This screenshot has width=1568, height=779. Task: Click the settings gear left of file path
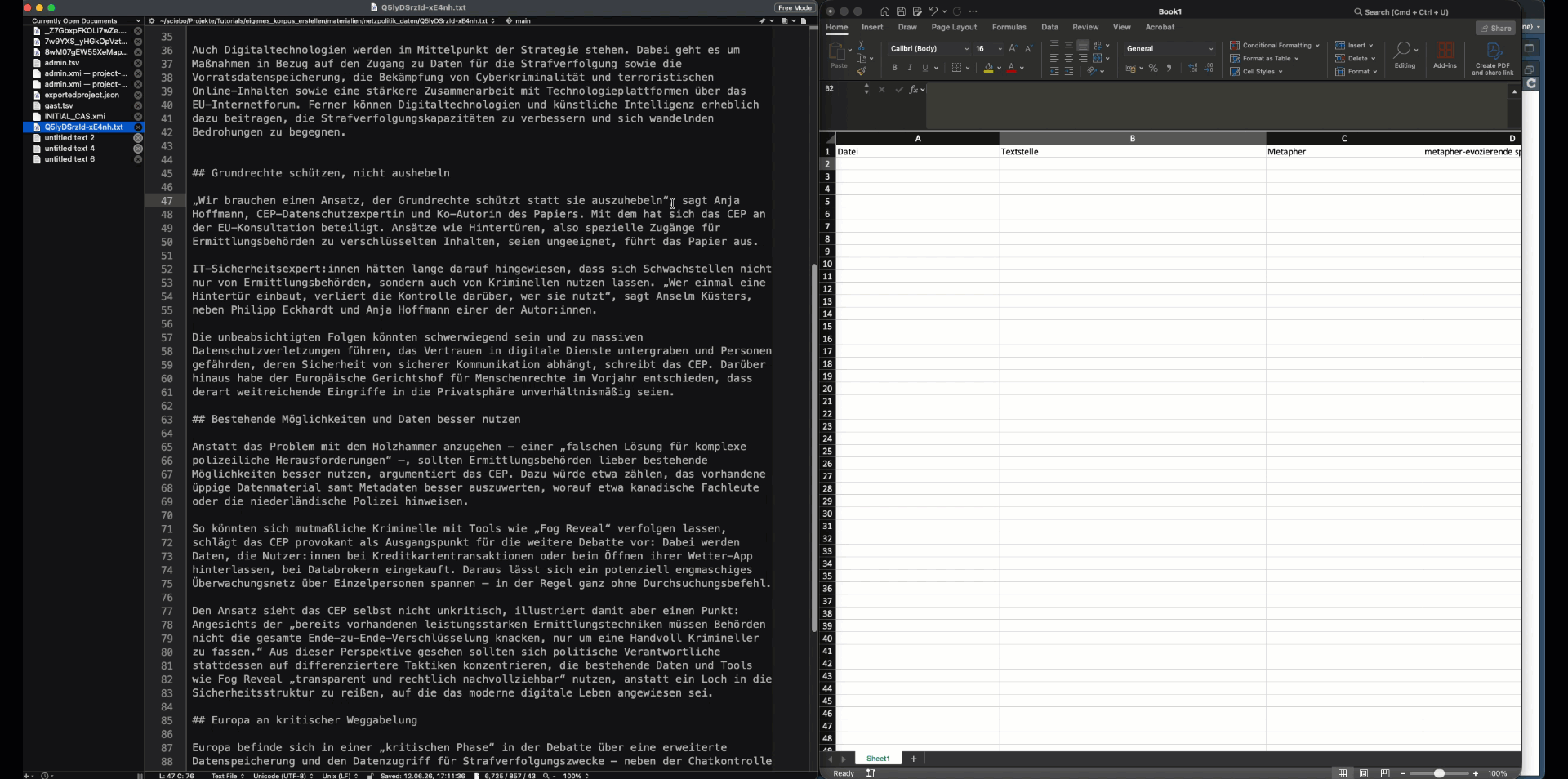[151, 21]
